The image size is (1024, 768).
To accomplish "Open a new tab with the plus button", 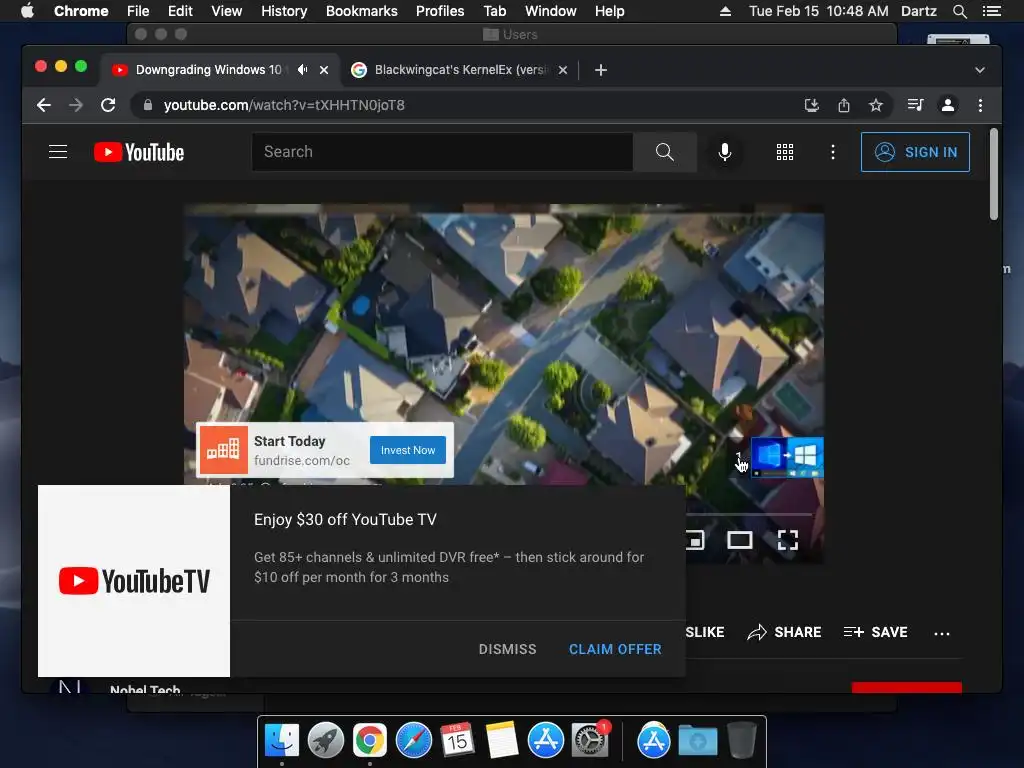I will point(601,70).
